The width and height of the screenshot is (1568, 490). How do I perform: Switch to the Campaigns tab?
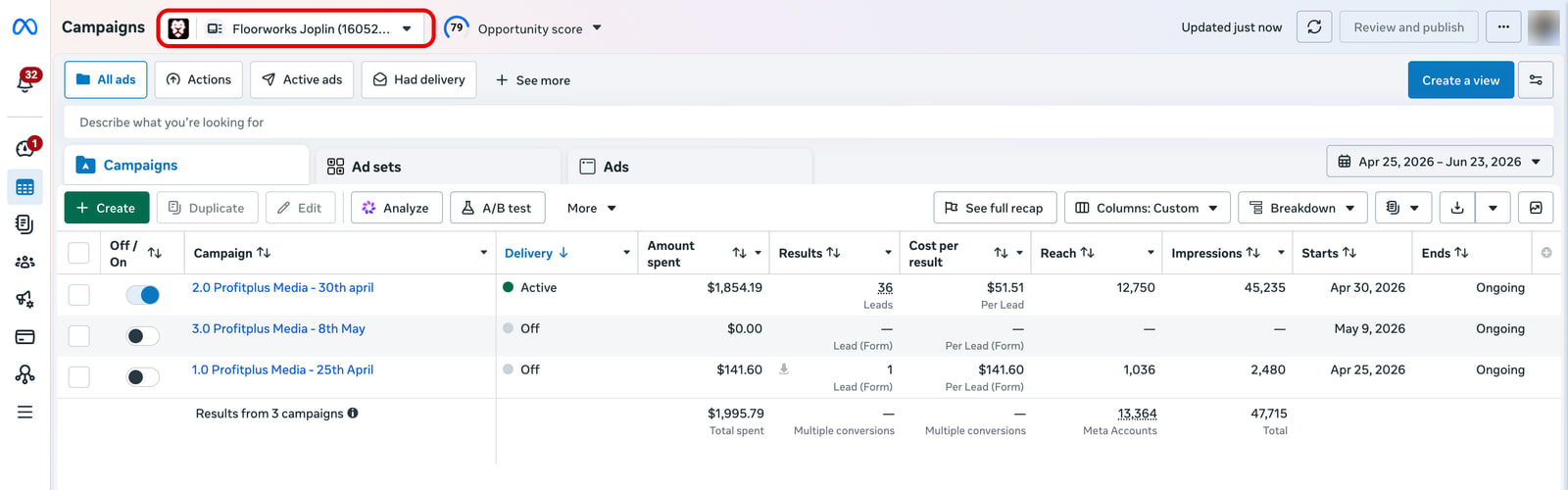186,165
